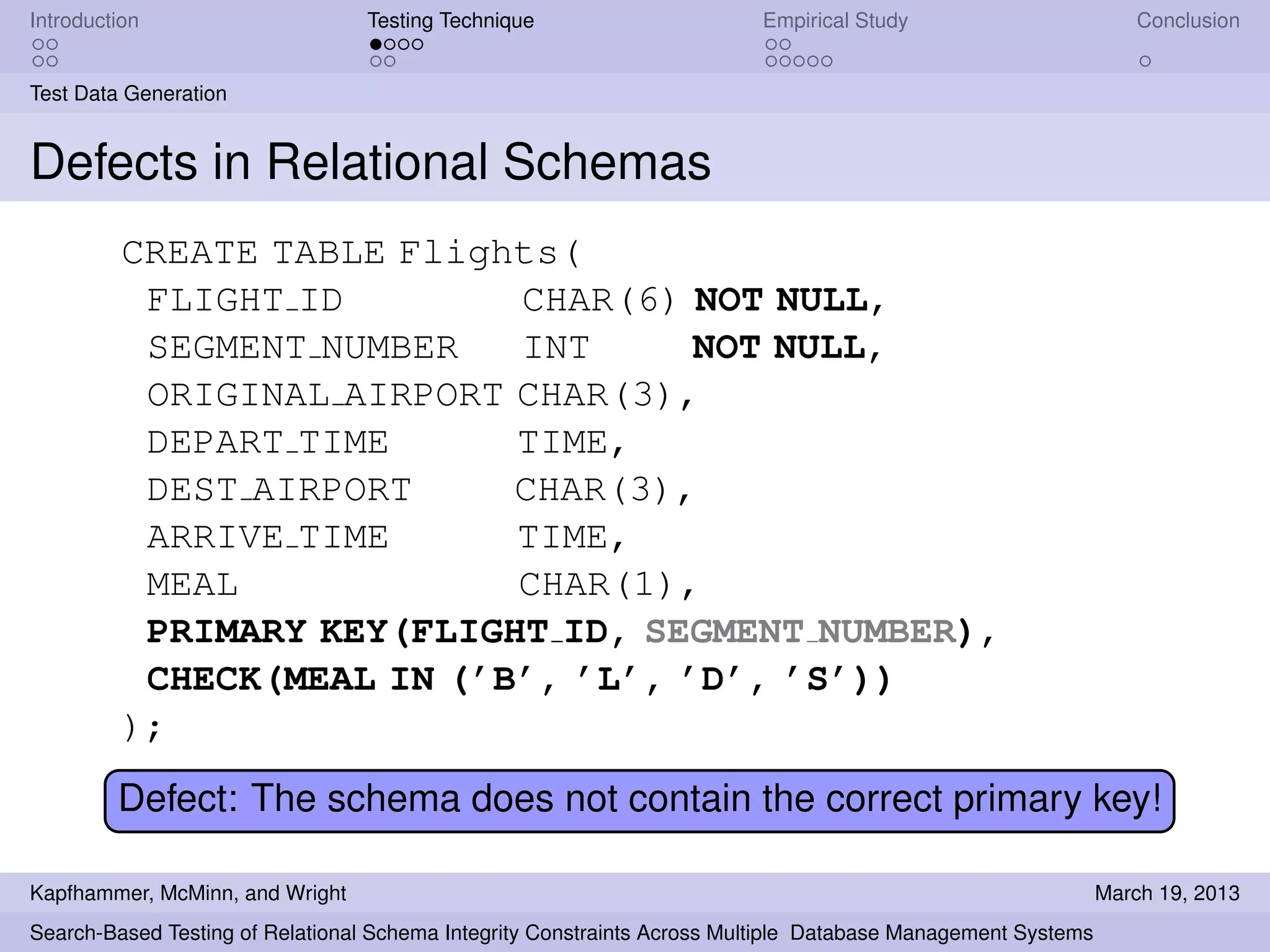Click the ARRIVE_TIME column name
1270x952 pixels.
point(268,537)
